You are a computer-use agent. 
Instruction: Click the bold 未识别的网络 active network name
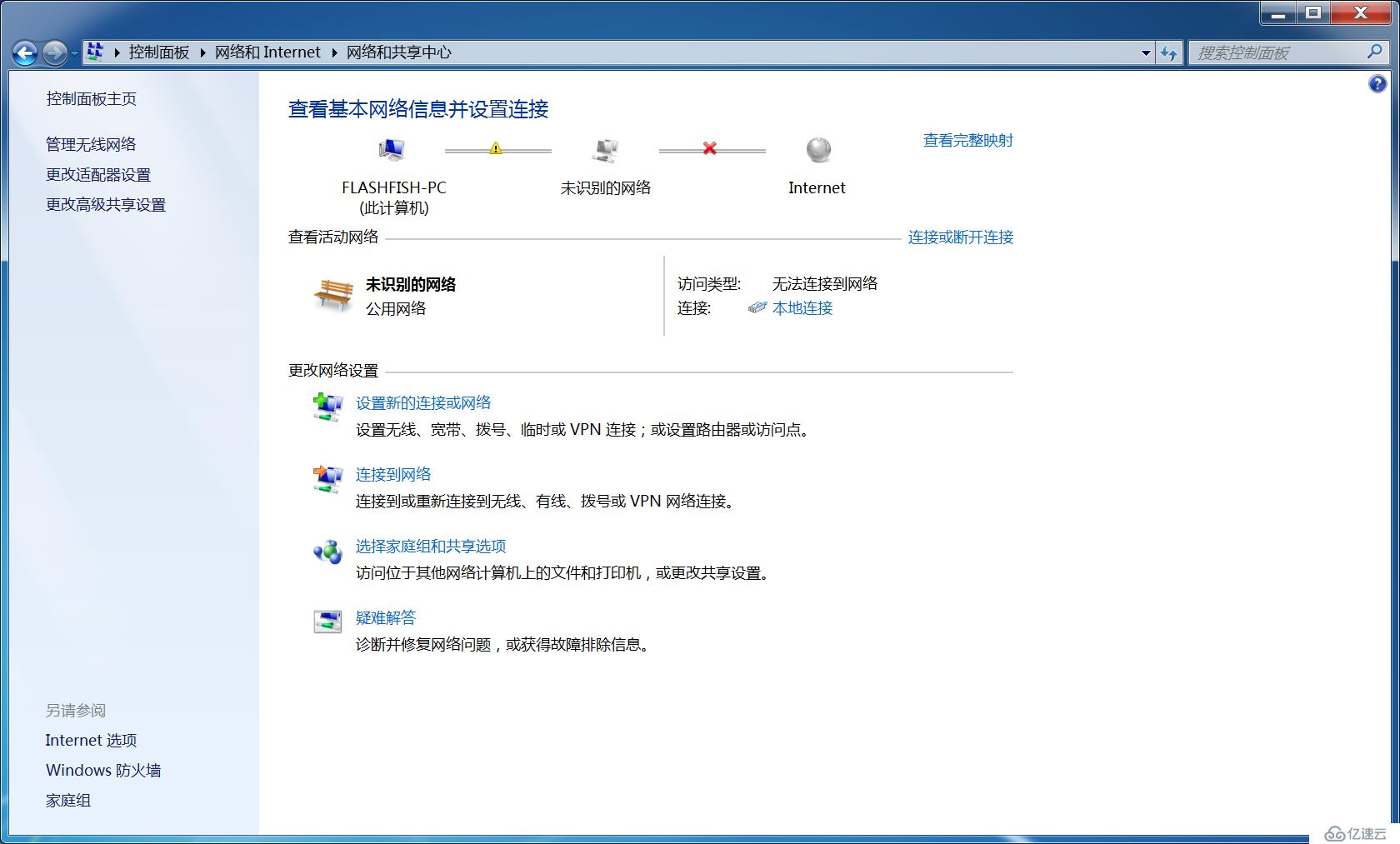(411, 284)
